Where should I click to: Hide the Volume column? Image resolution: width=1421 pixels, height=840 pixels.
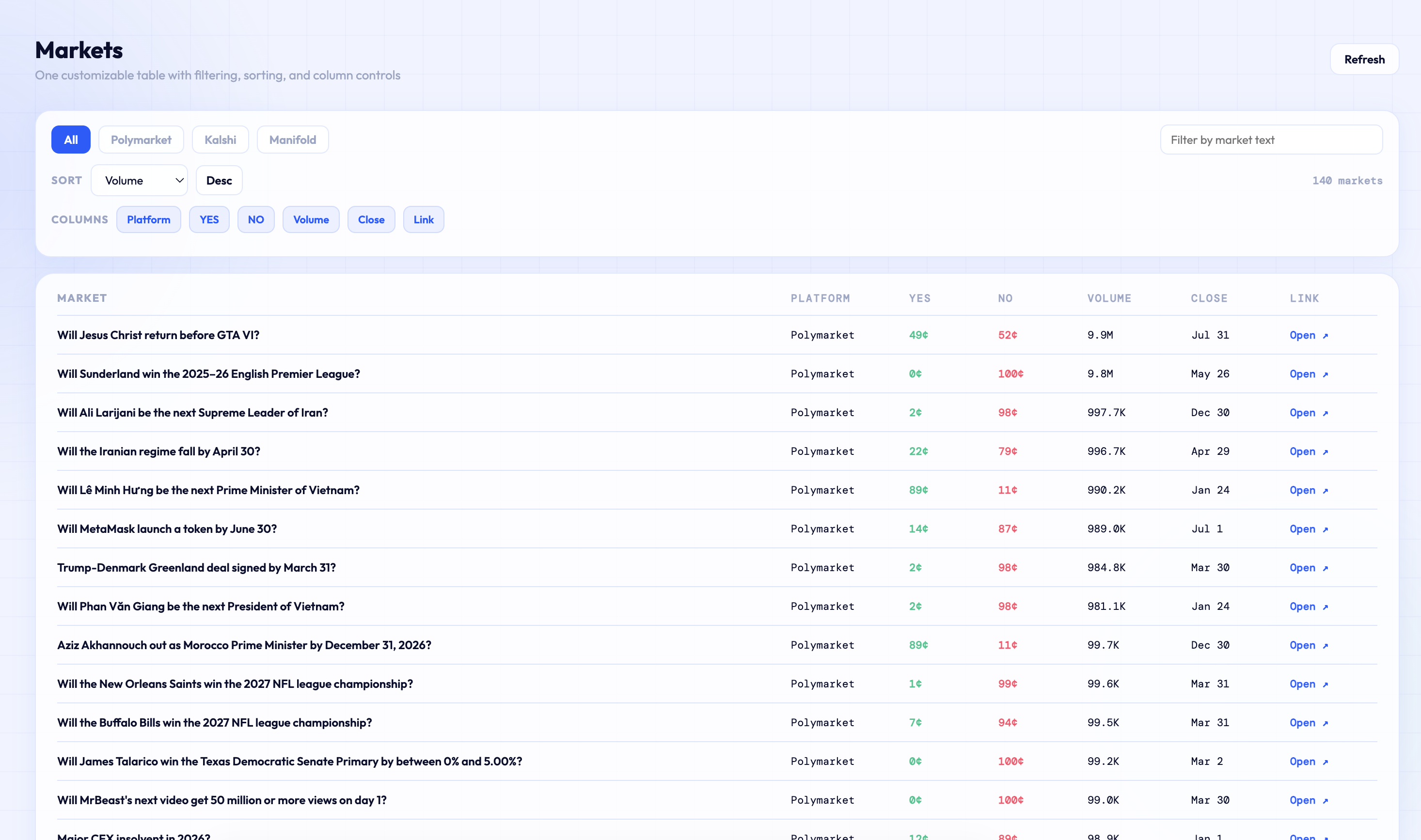click(x=311, y=219)
